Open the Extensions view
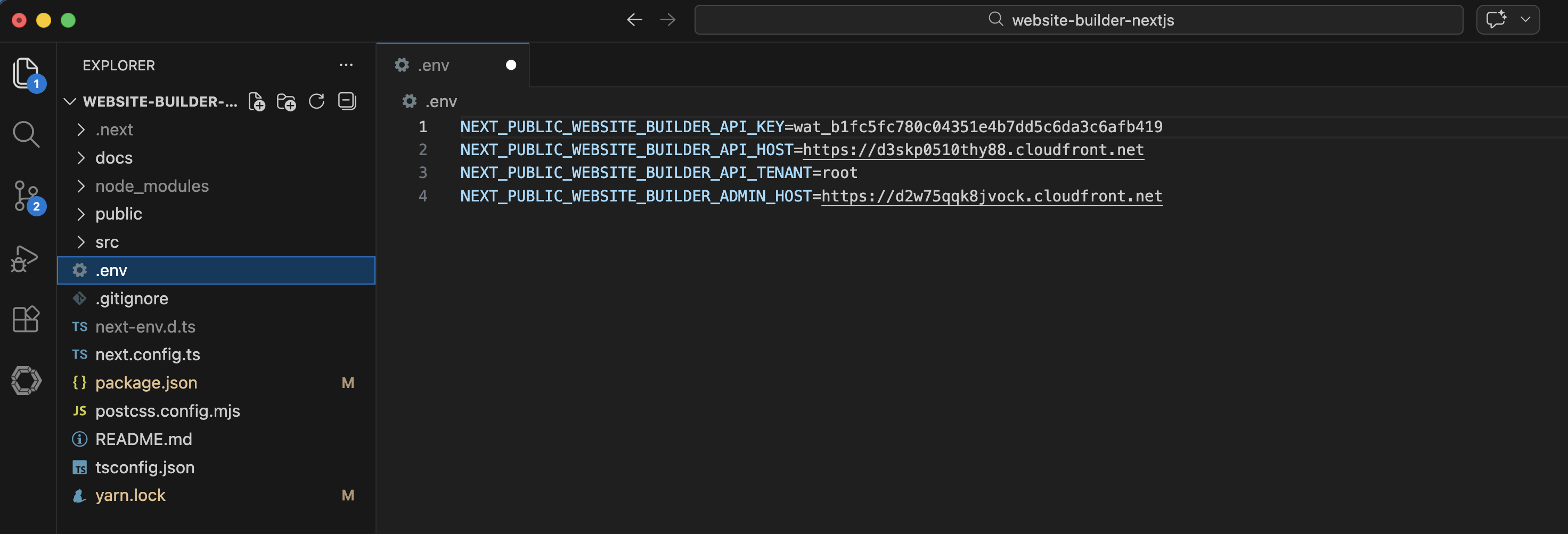This screenshot has width=1568, height=534. (x=26, y=319)
